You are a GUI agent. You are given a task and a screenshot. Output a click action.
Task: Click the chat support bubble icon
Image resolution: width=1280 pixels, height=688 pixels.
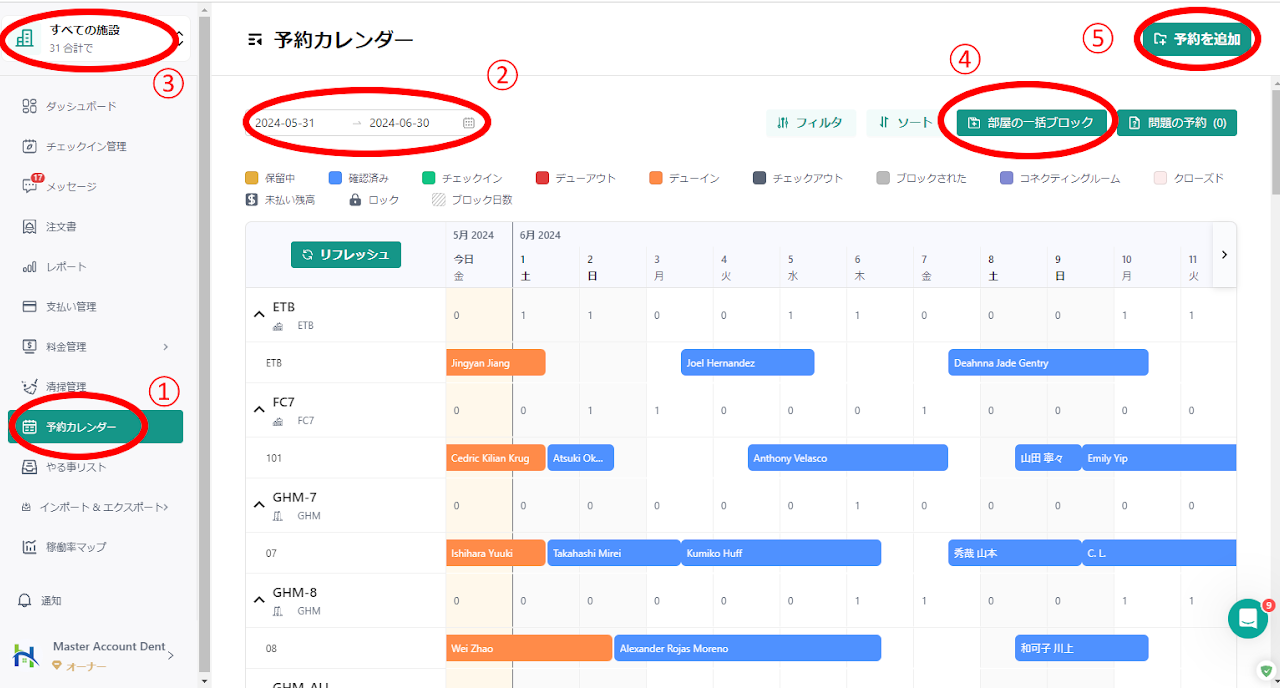pos(1247,619)
